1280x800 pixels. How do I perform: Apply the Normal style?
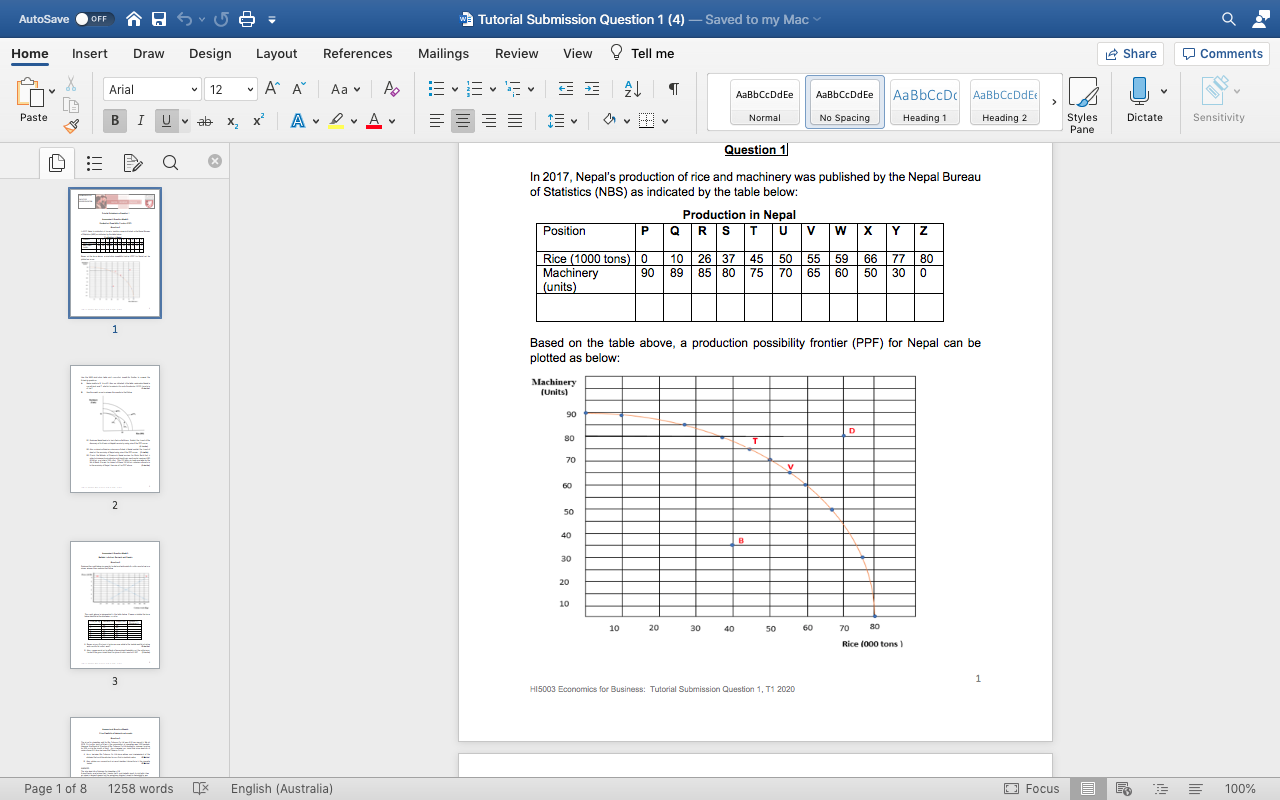(765, 104)
